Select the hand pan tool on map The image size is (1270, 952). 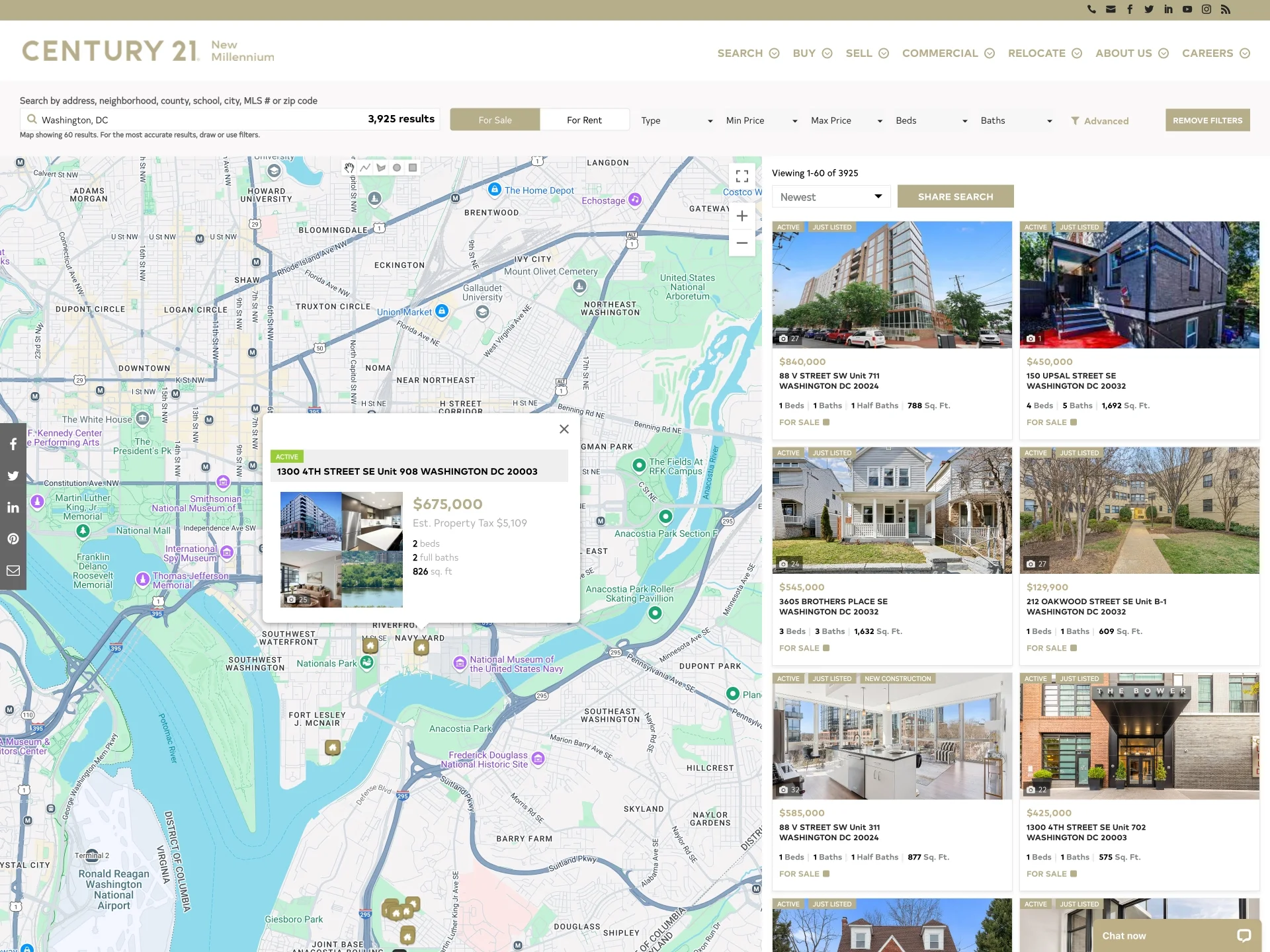(349, 168)
